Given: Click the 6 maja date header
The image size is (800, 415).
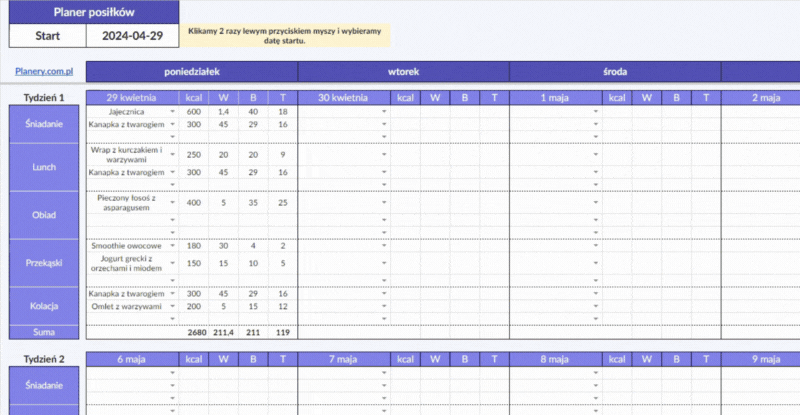Looking at the screenshot, I should click(132, 359).
